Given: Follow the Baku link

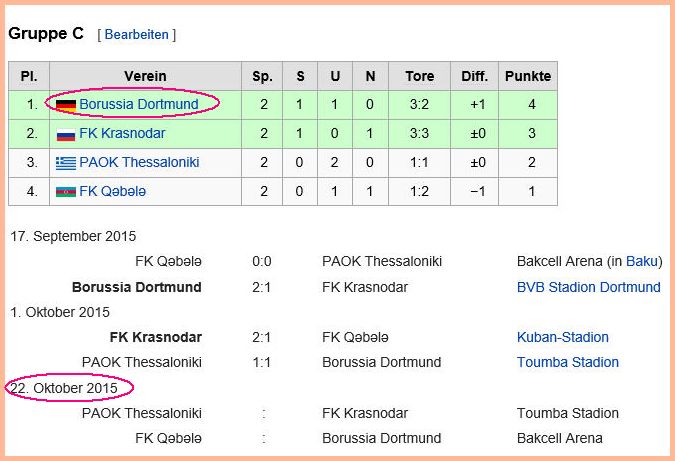Looking at the screenshot, I should tap(642, 261).
